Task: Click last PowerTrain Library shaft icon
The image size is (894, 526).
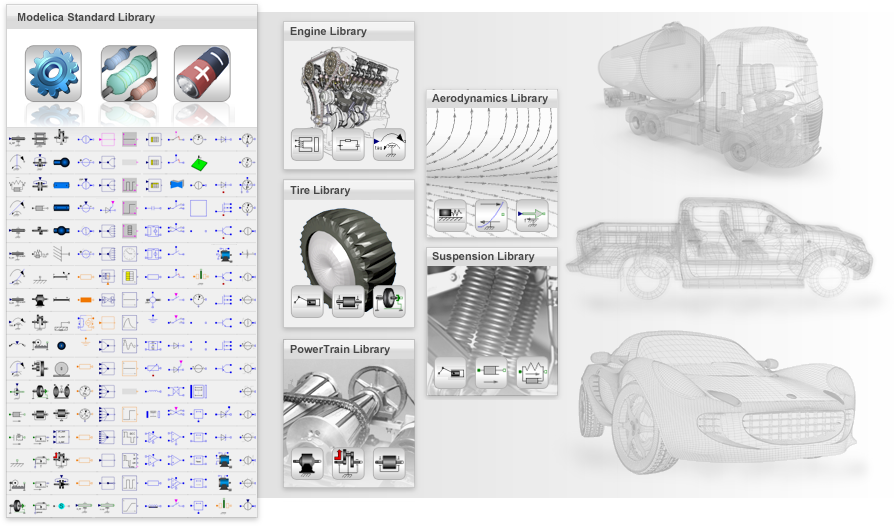Action: tap(389, 463)
